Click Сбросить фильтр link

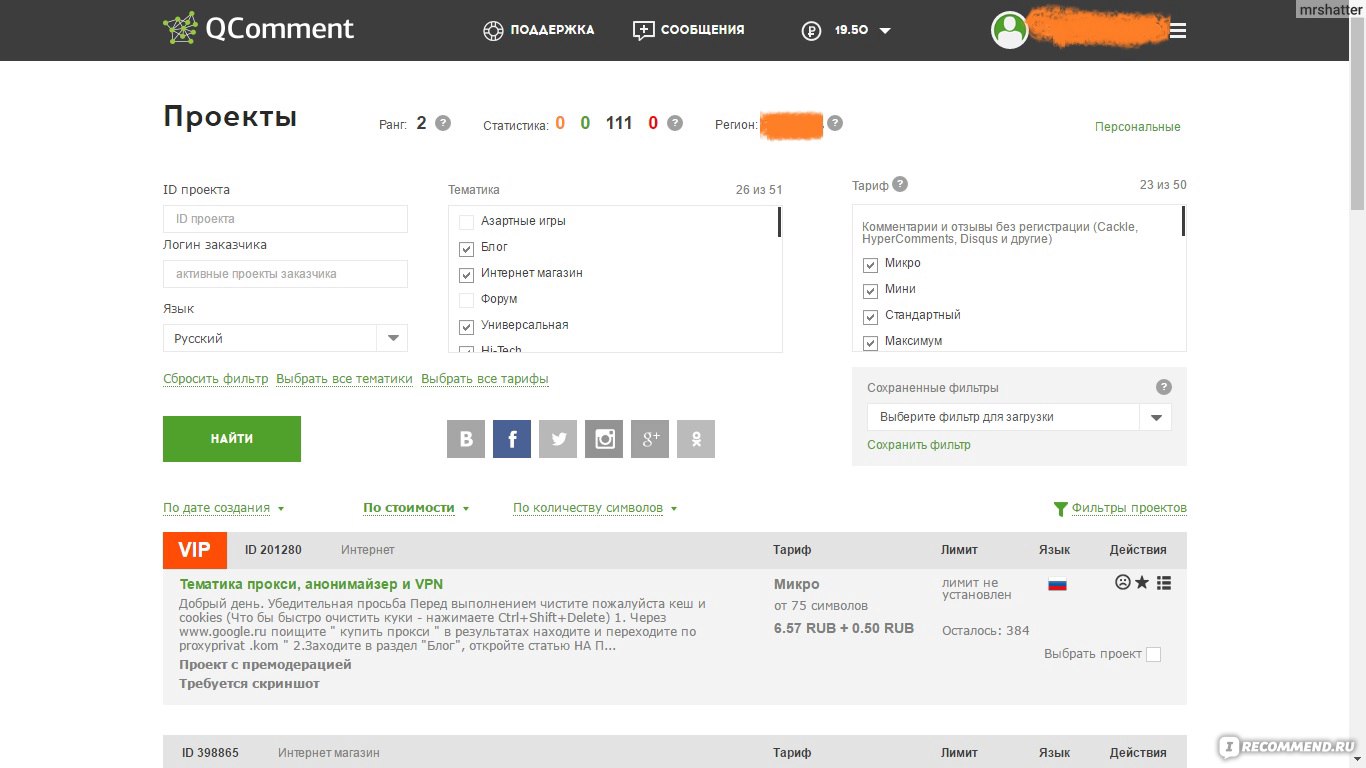(x=216, y=379)
